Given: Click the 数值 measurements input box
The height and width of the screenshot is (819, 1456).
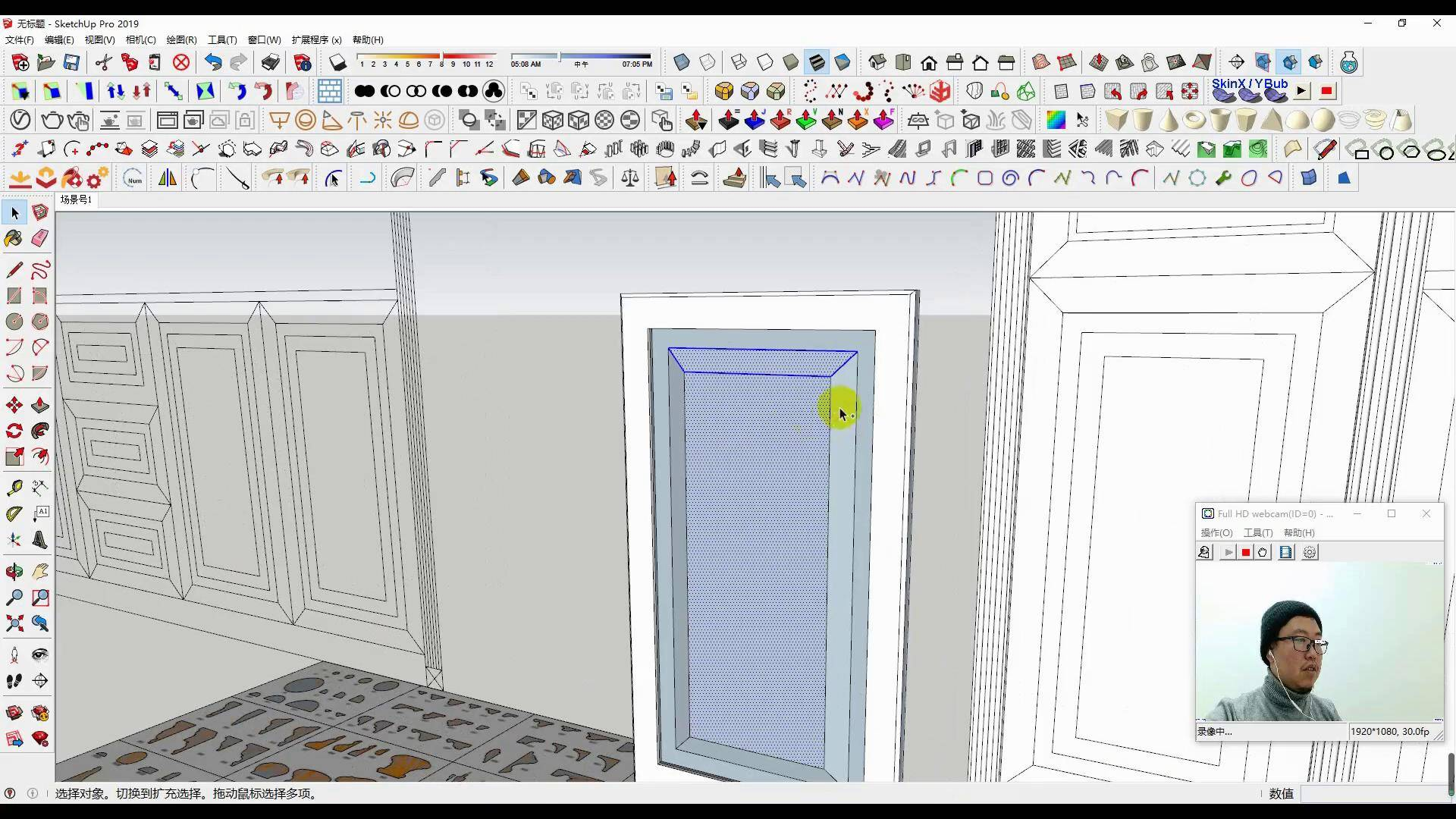Looking at the screenshot, I should coord(1374,794).
